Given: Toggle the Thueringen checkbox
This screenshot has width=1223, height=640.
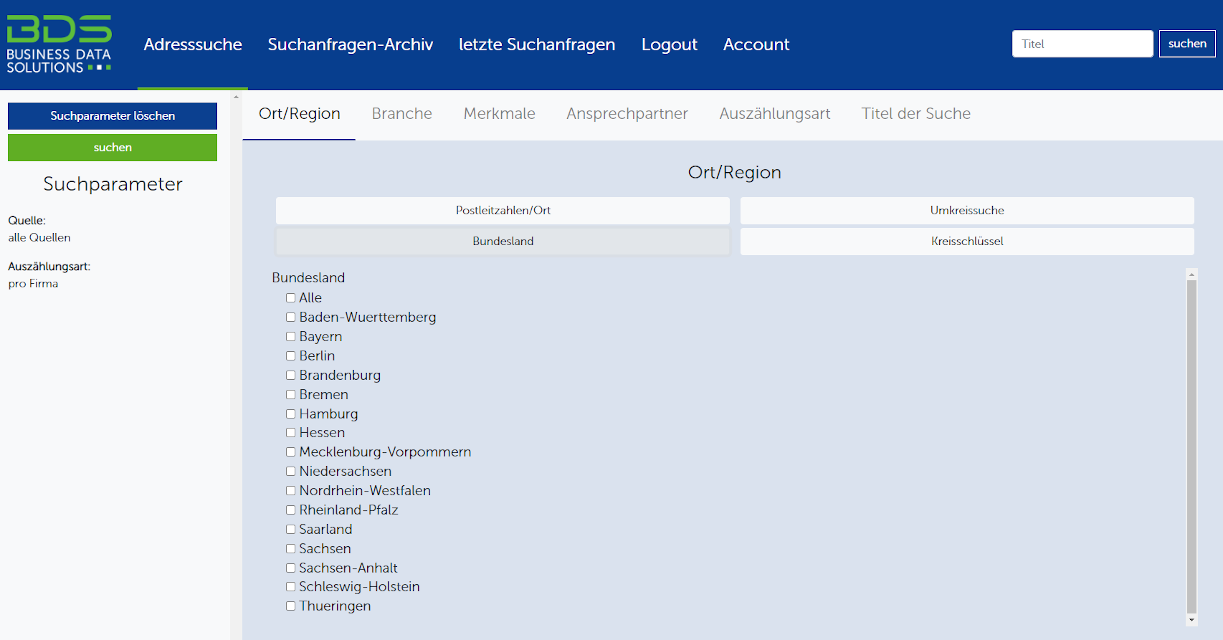Looking at the screenshot, I should tap(291, 606).
